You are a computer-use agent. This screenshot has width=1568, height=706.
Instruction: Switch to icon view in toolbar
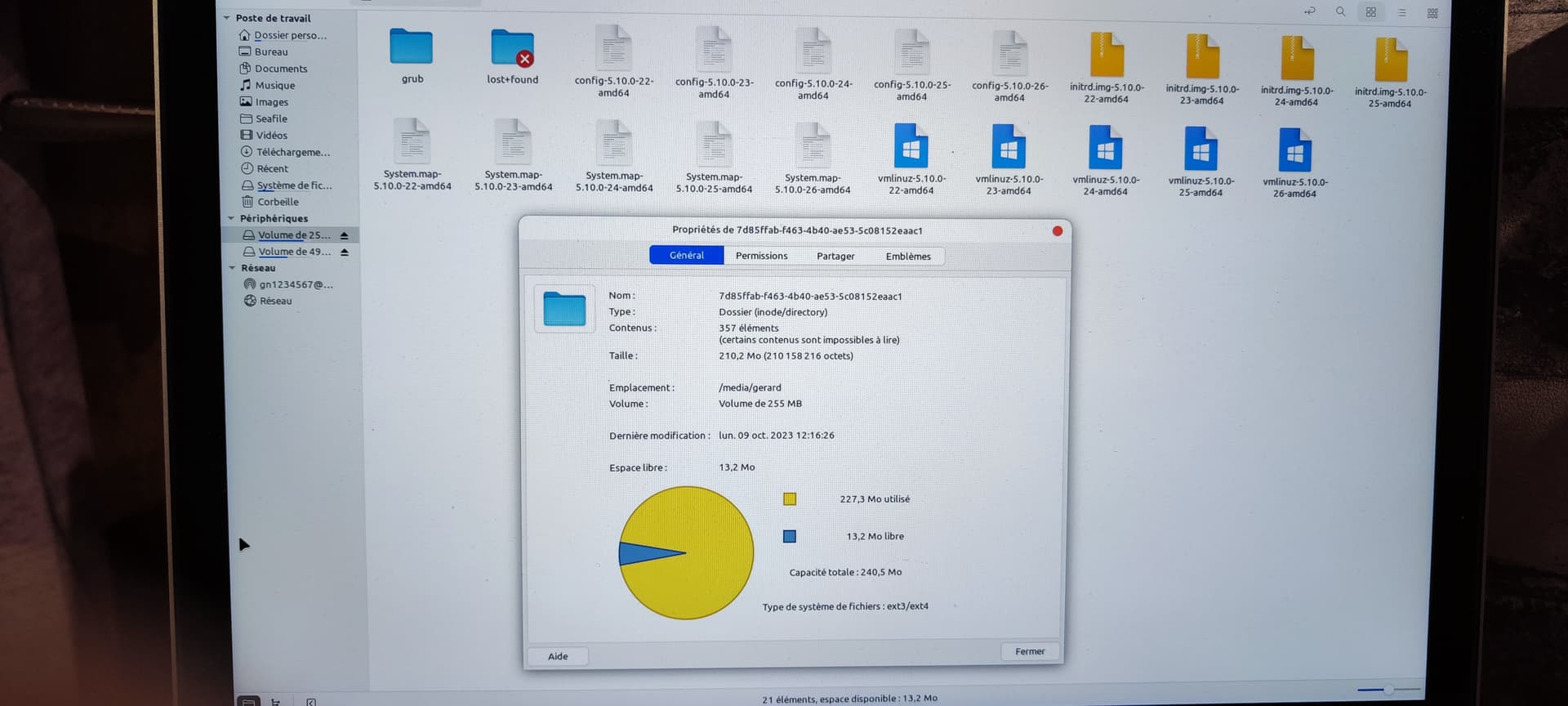click(x=1371, y=12)
